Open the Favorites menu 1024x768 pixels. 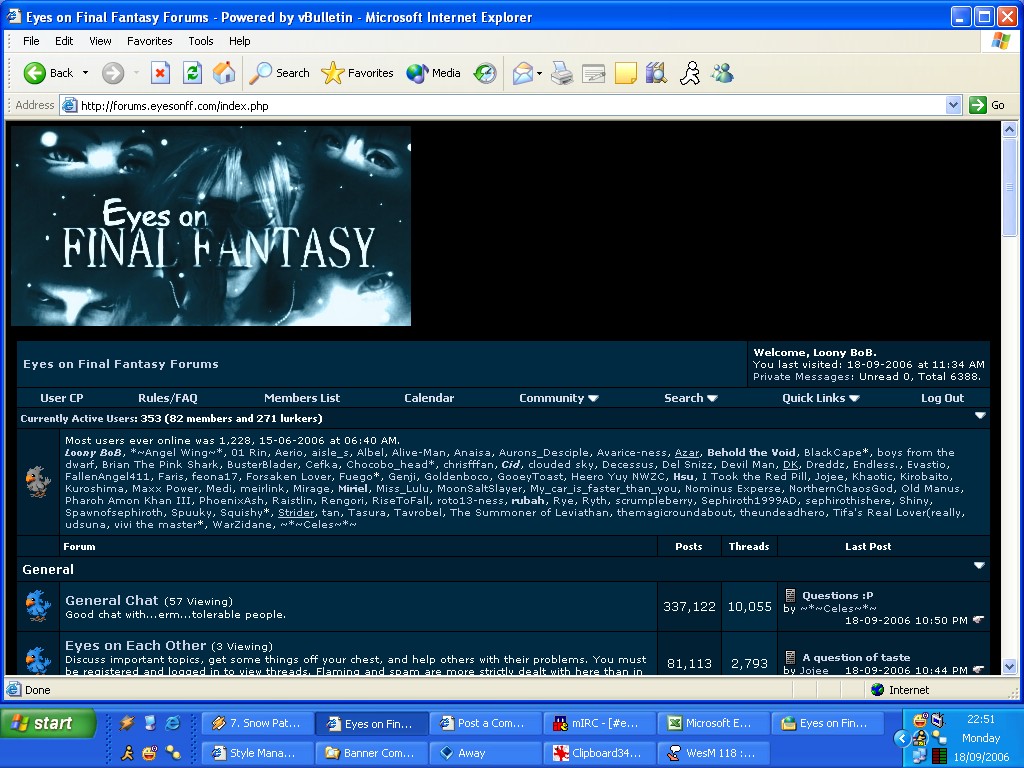150,40
